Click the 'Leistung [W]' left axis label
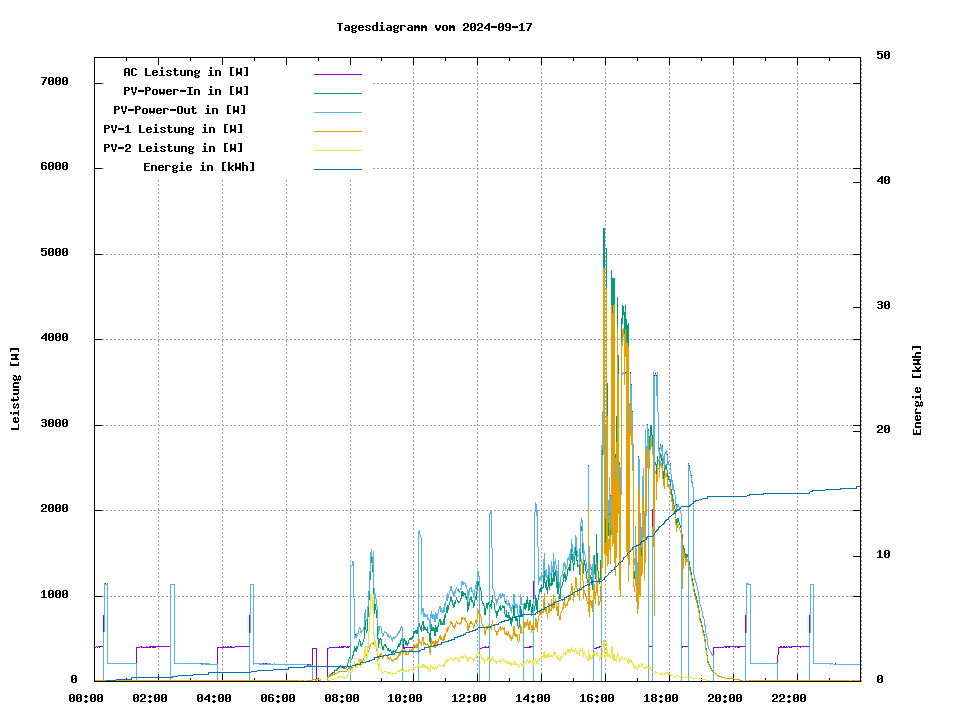 pos(16,389)
